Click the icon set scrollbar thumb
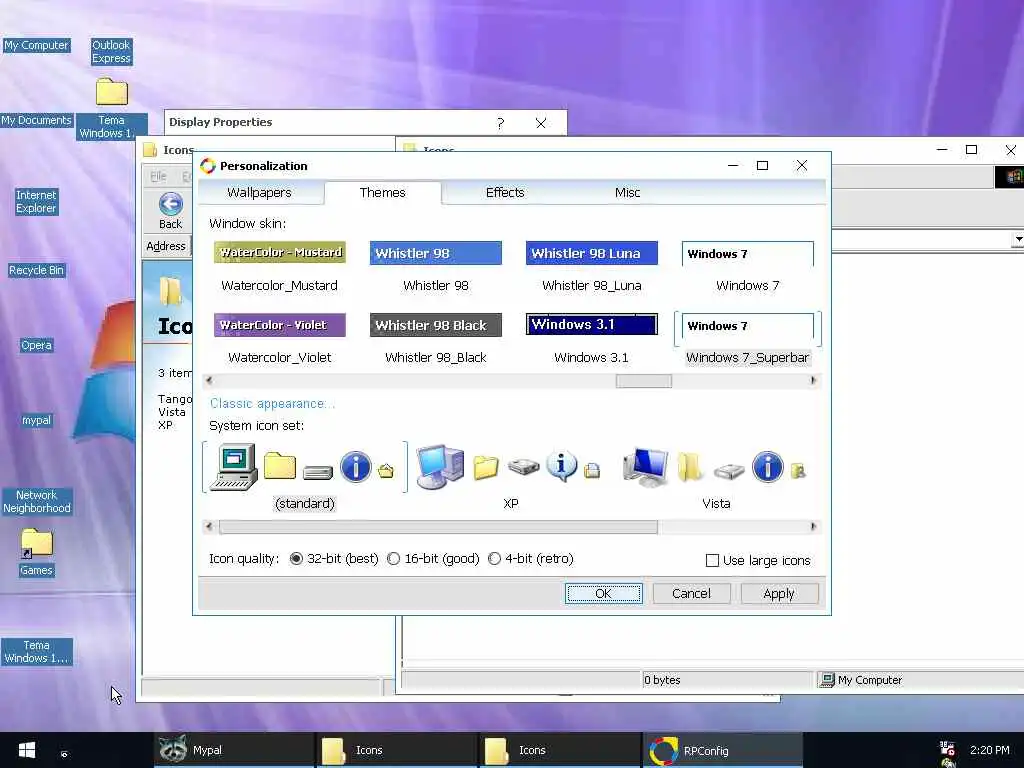This screenshot has height=768, width=1024. [438, 527]
